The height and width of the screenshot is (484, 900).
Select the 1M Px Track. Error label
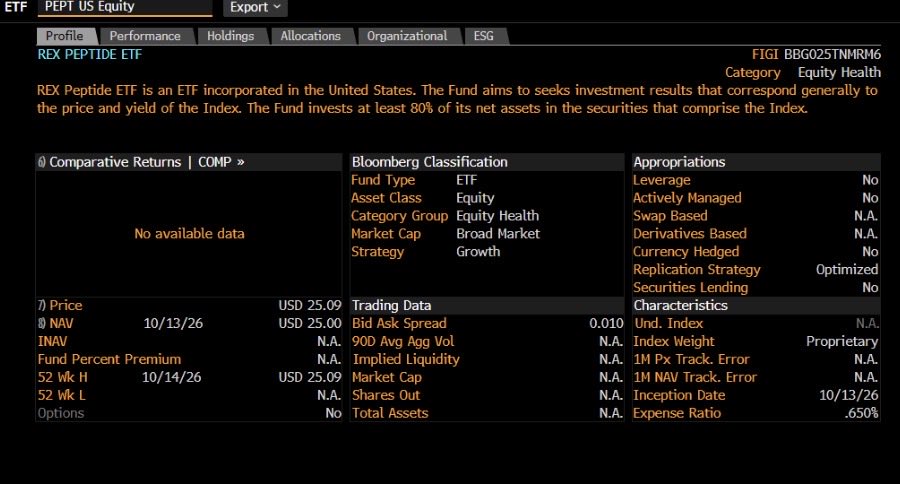coord(692,359)
